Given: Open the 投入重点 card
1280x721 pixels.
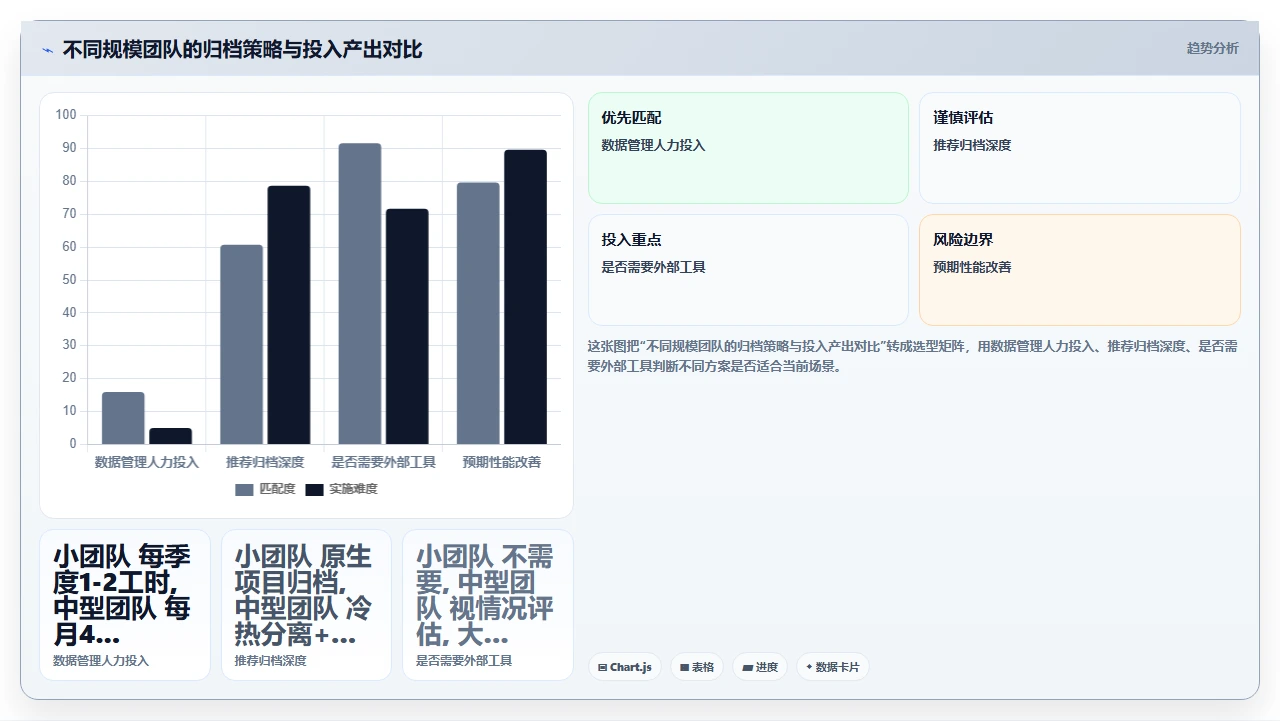Looking at the screenshot, I should coord(748,270).
